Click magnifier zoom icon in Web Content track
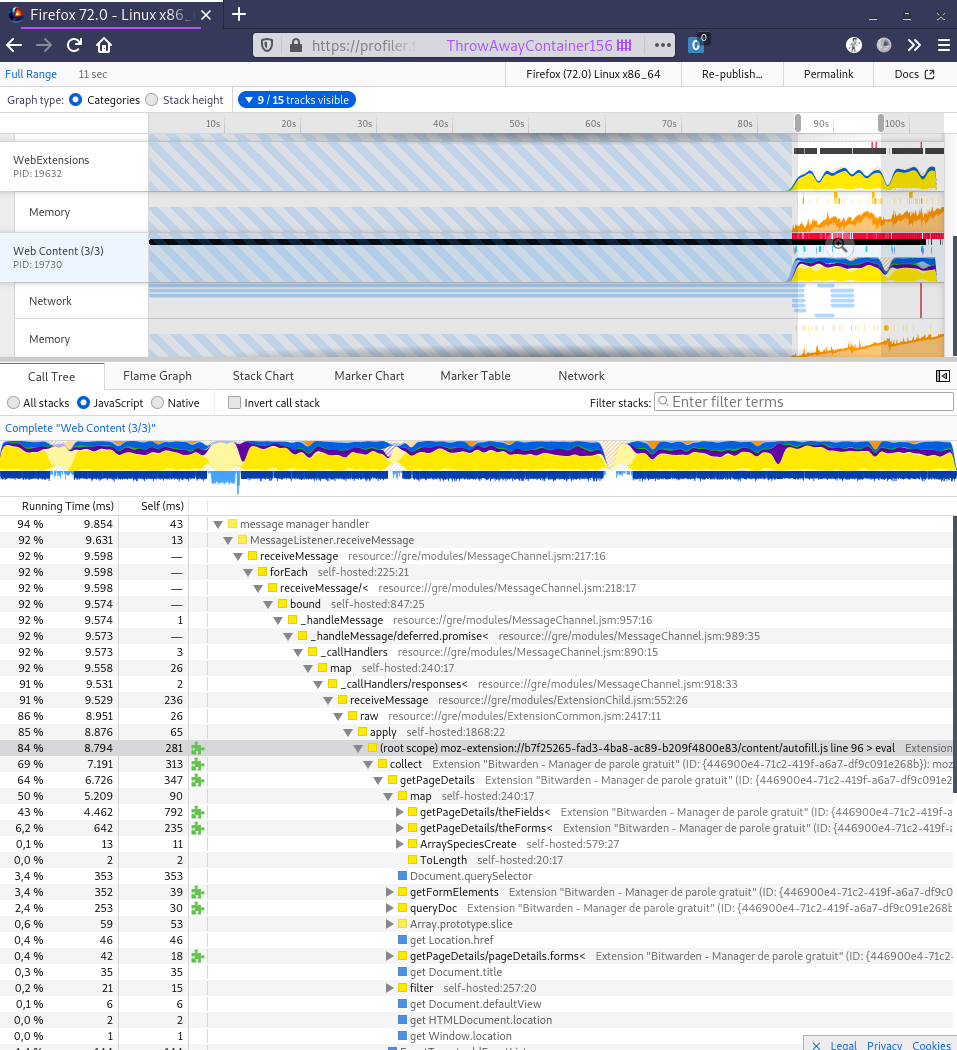This screenshot has width=957, height=1050. point(840,246)
